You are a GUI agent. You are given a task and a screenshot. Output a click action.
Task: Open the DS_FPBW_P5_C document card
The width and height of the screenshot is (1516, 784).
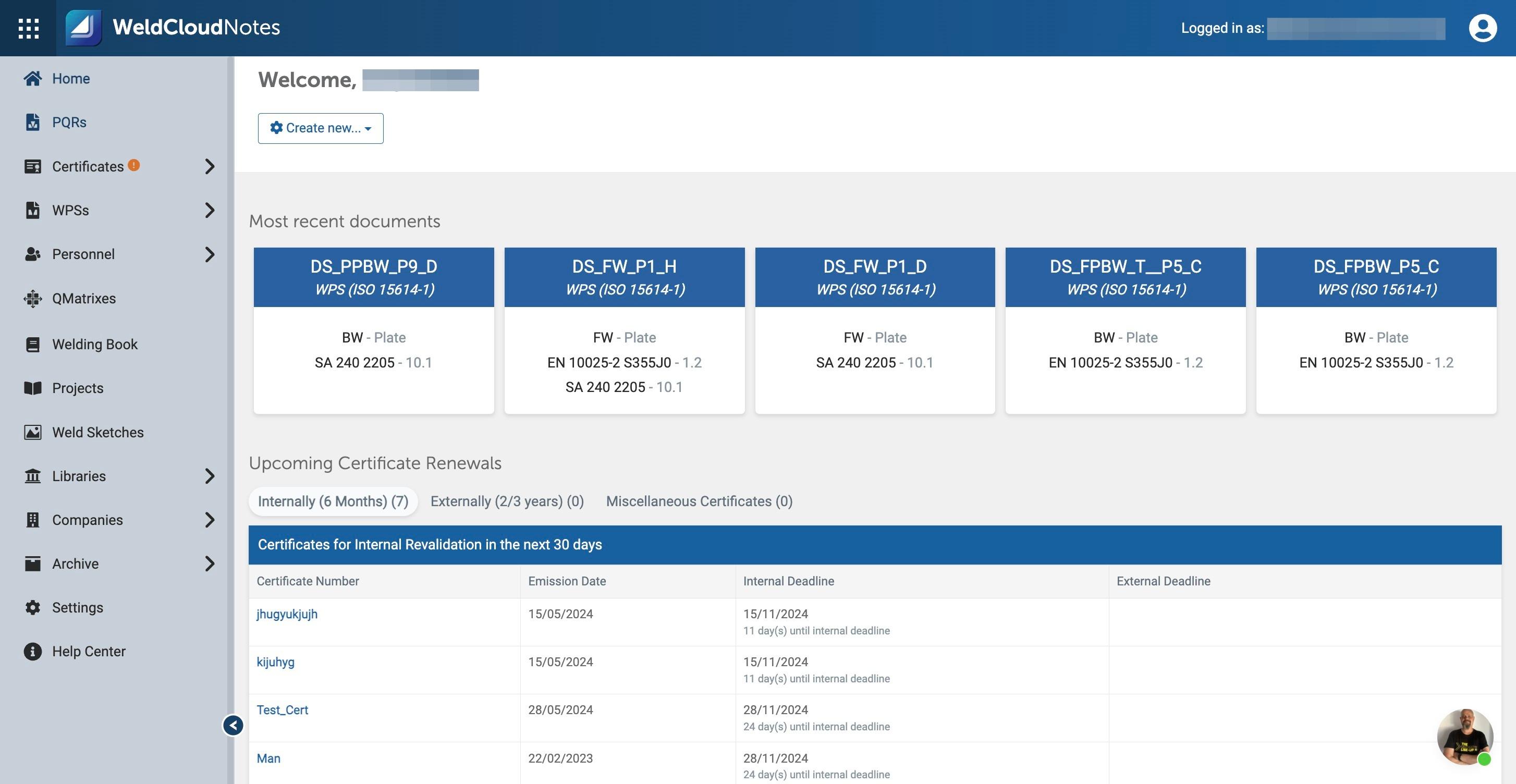pyautogui.click(x=1376, y=331)
